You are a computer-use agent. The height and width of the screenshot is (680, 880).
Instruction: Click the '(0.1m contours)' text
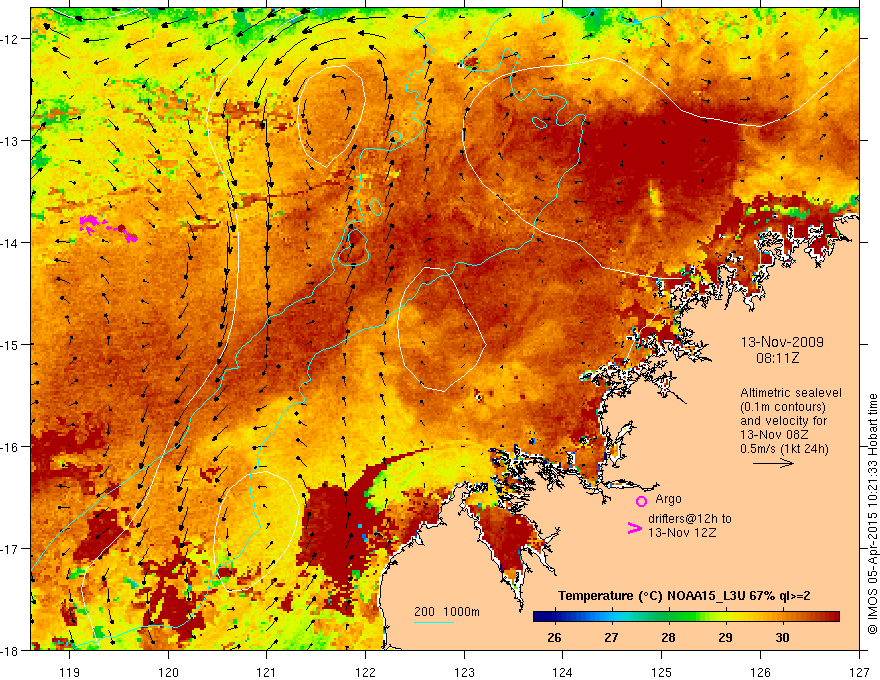coord(783,407)
